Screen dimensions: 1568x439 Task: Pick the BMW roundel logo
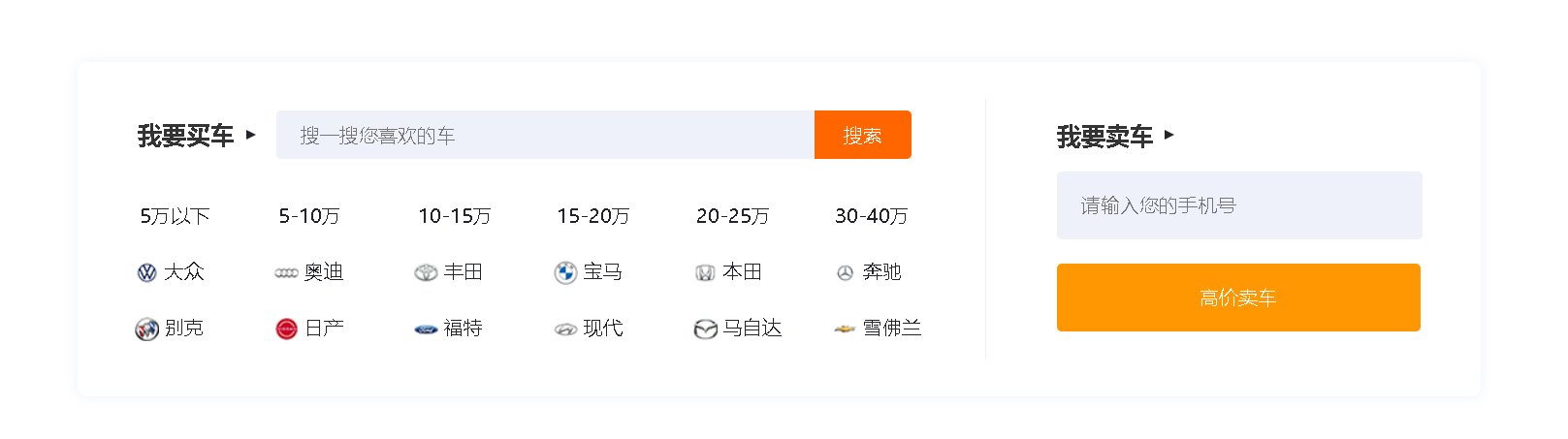565,273
